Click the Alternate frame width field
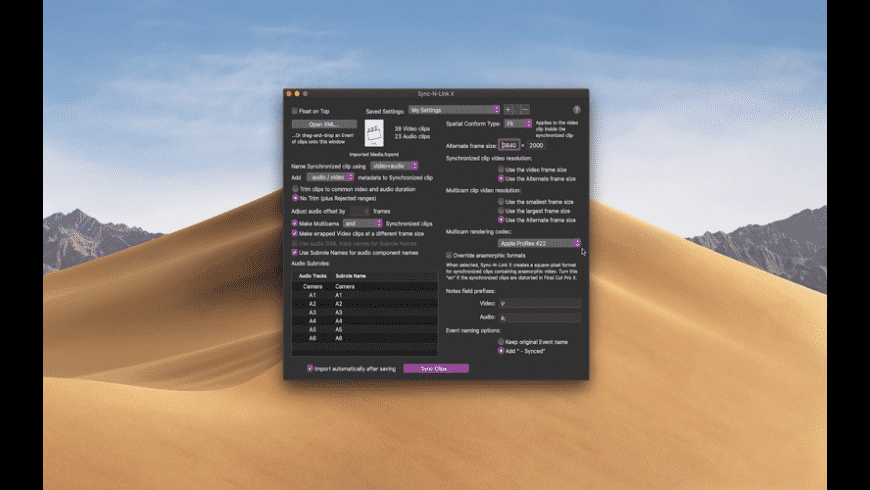The height and width of the screenshot is (490, 870). pyautogui.click(x=509, y=145)
